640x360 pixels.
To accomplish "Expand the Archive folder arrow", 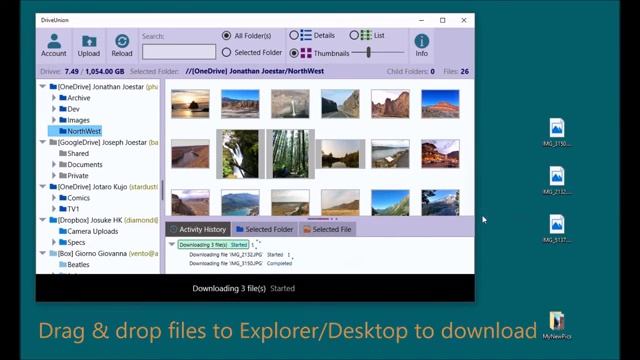I will click(53, 98).
